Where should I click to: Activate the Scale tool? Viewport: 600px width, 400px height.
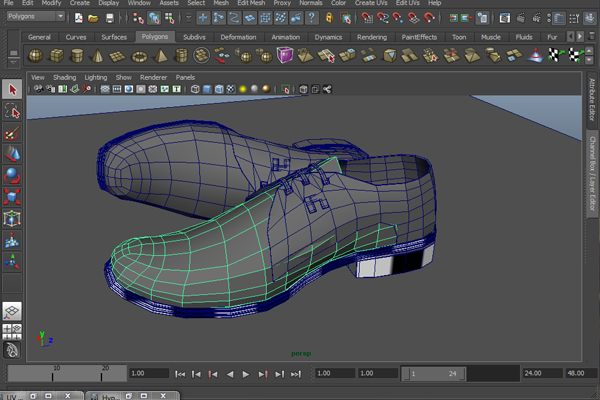pyautogui.click(x=12, y=197)
